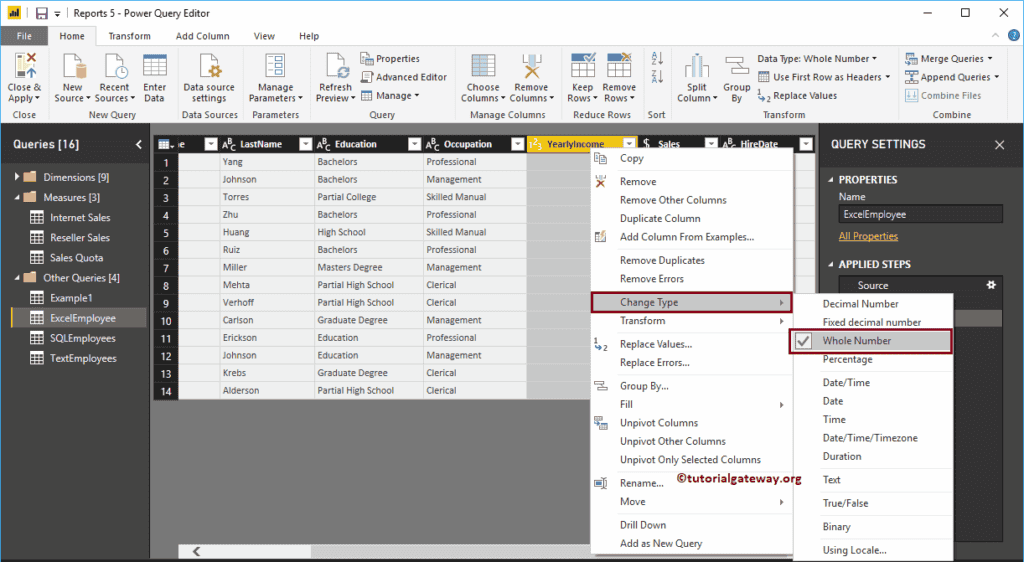Open the Change Type submenu

tap(691, 302)
